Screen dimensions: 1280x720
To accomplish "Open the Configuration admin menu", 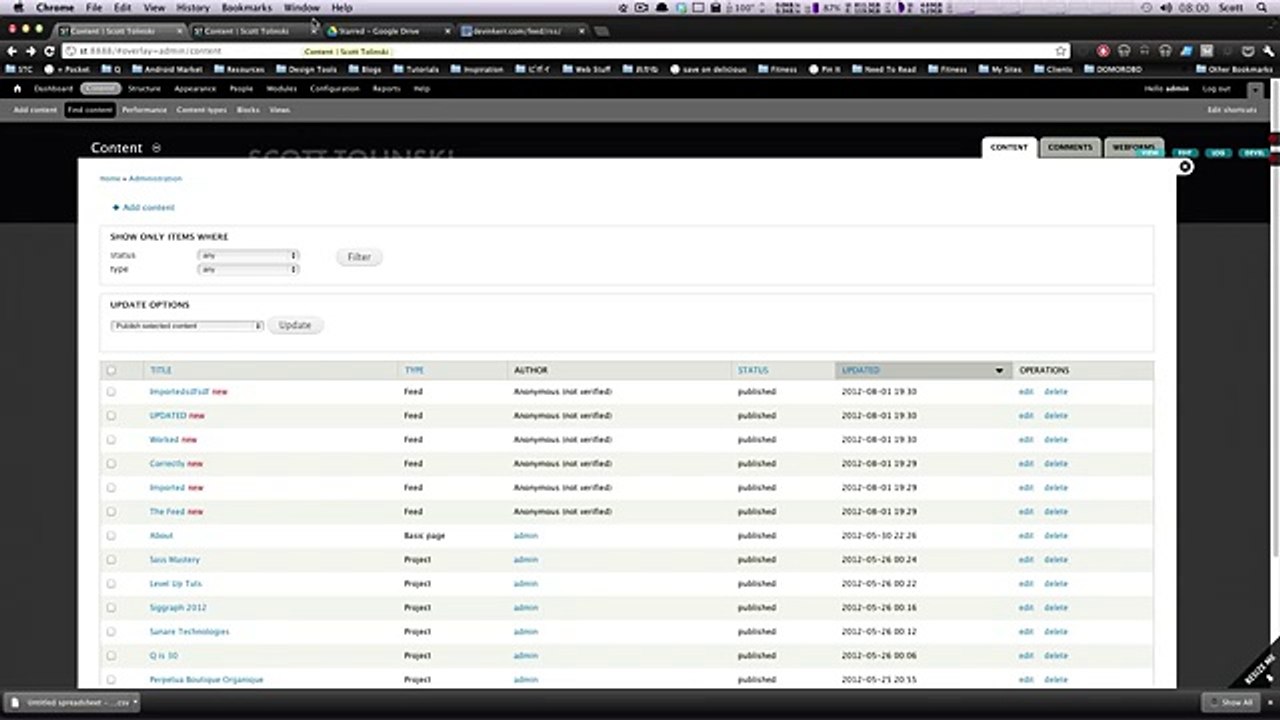I will click(x=334, y=89).
